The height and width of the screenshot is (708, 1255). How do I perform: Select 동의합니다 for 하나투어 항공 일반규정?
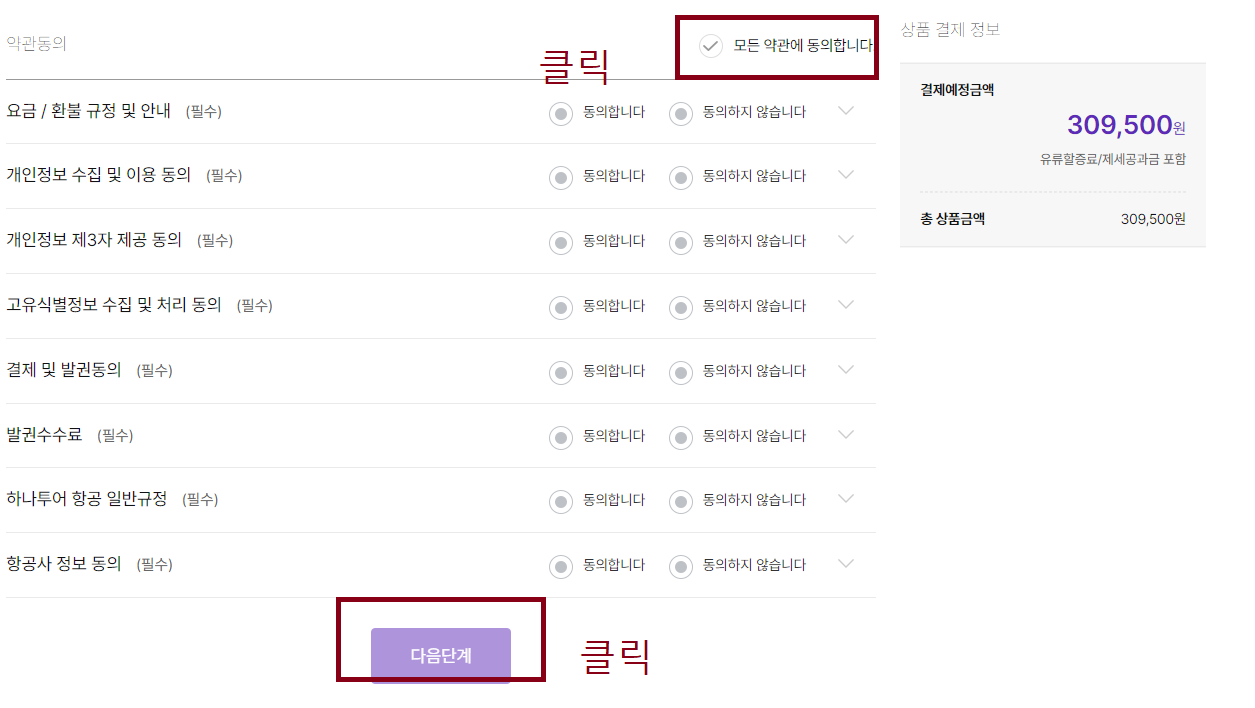[x=561, y=501]
